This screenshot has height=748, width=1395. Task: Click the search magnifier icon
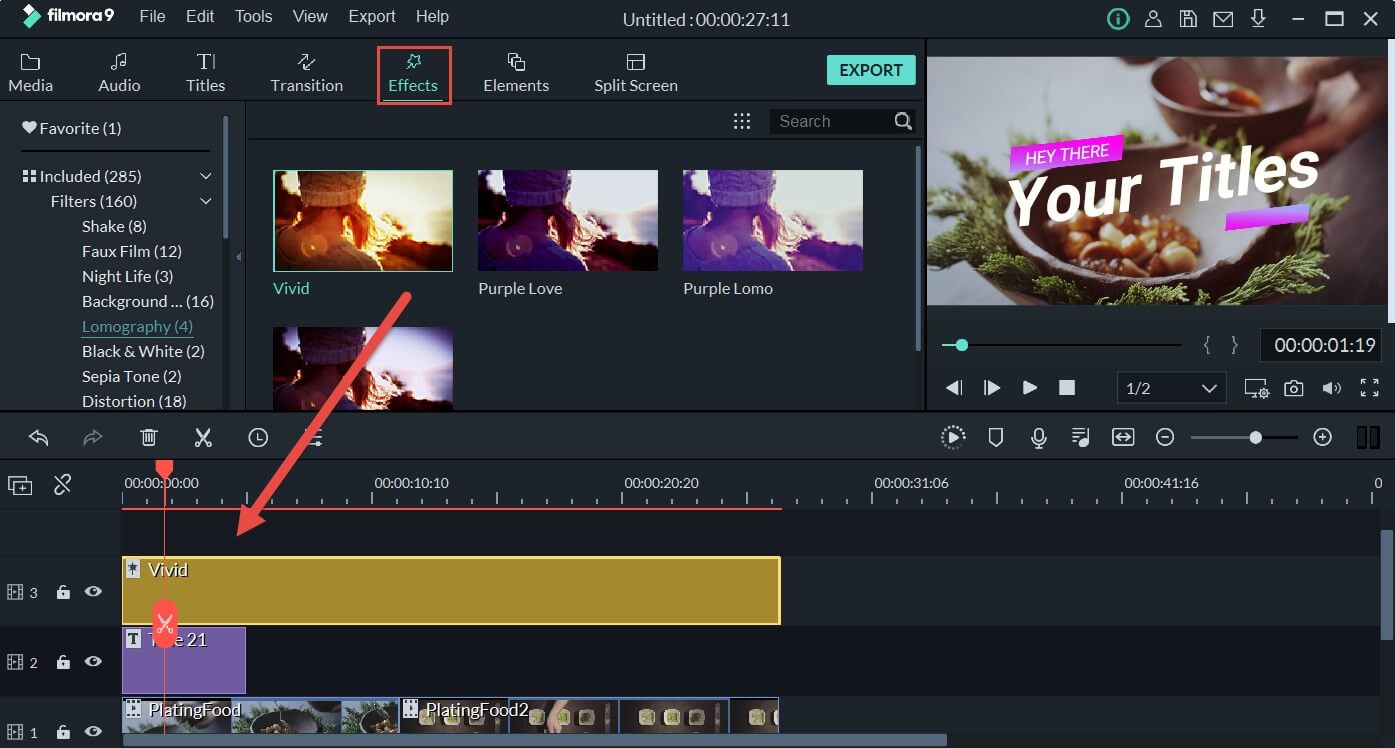pyautogui.click(x=903, y=121)
